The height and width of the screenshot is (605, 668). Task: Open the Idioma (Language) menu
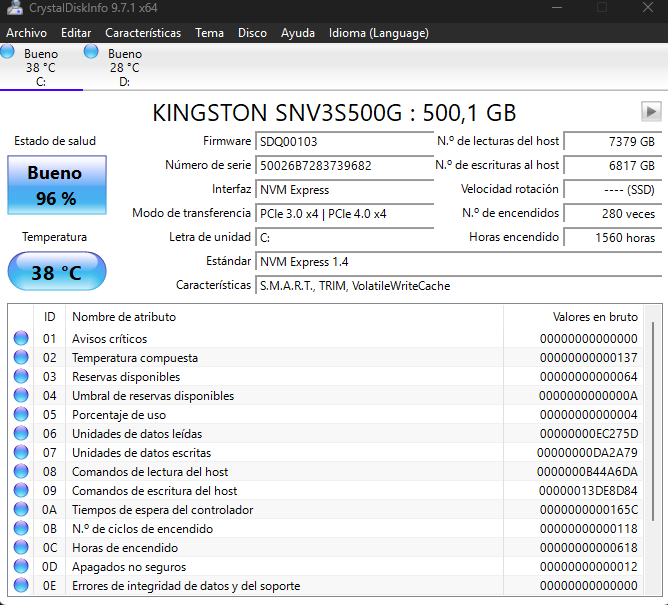click(379, 33)
